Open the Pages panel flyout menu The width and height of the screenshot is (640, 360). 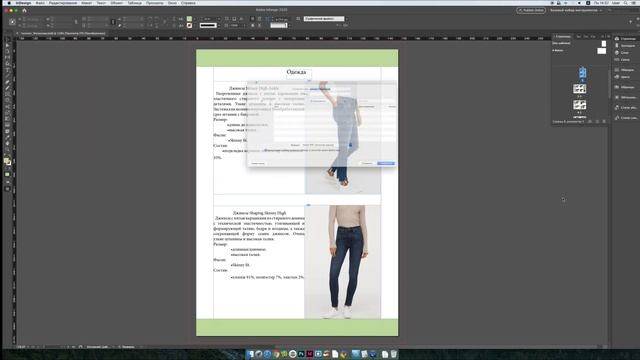click(608, 37)
